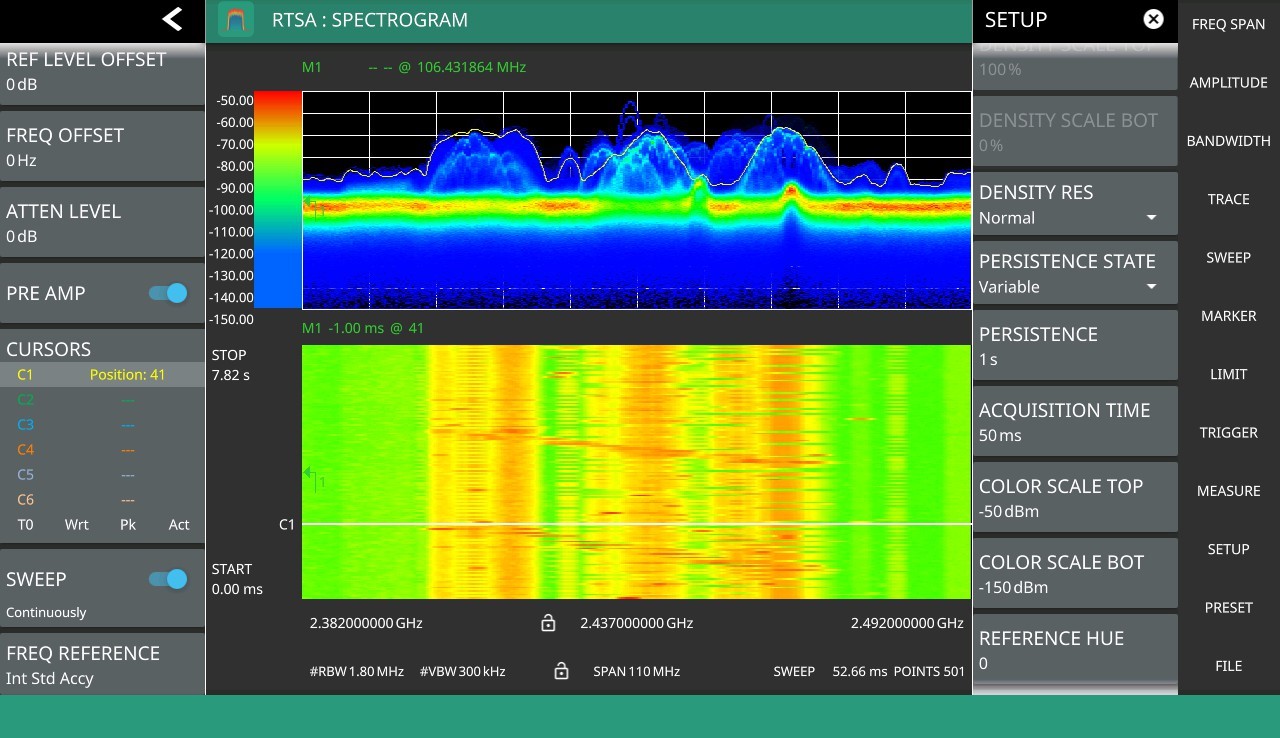This screenshot has height=738, width=1280.
Task: Toggle the PRE AMP switch
Action: coord(168,293)
